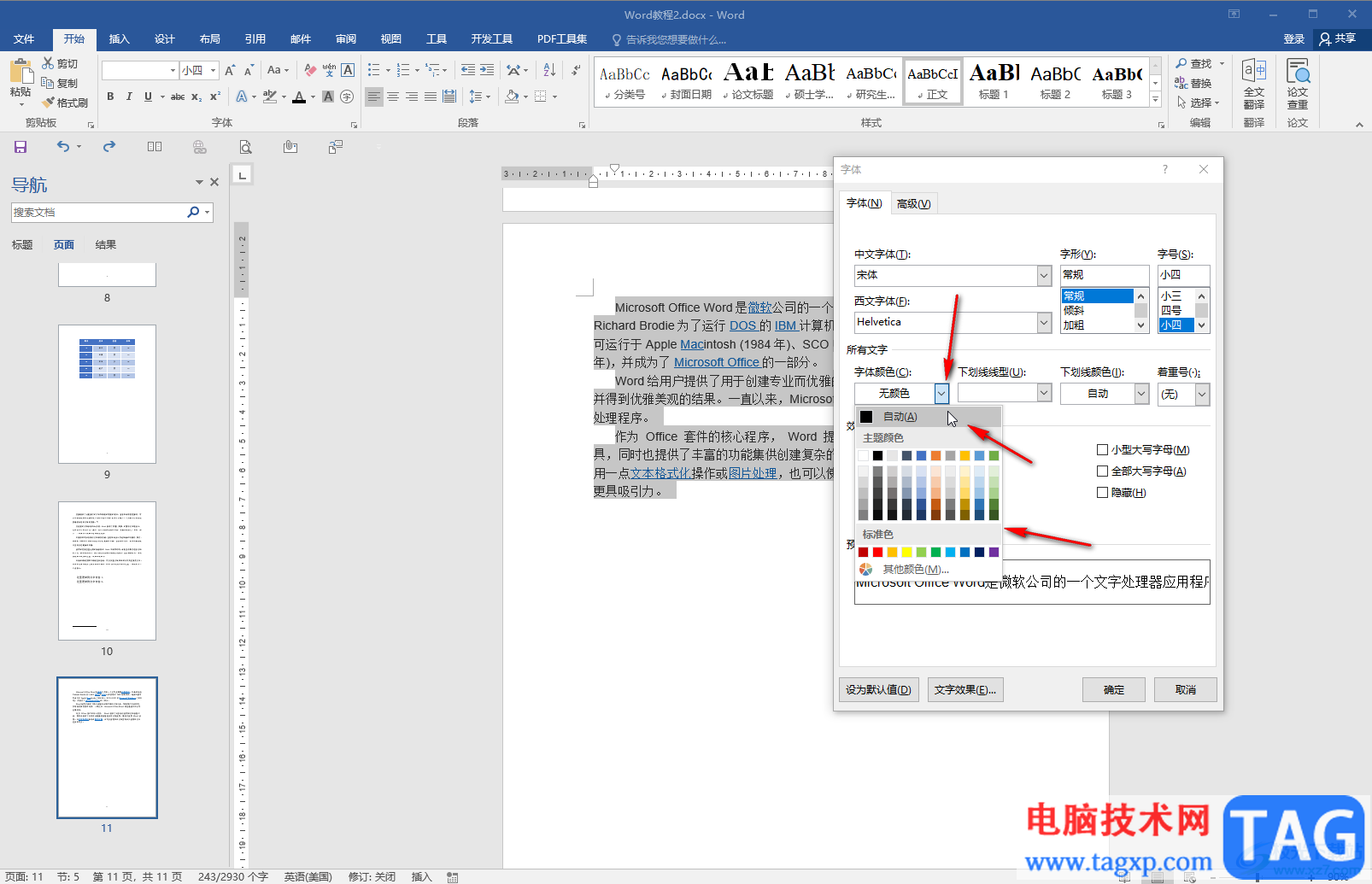Select the Format Painter brush

click(x=48, y=102)
